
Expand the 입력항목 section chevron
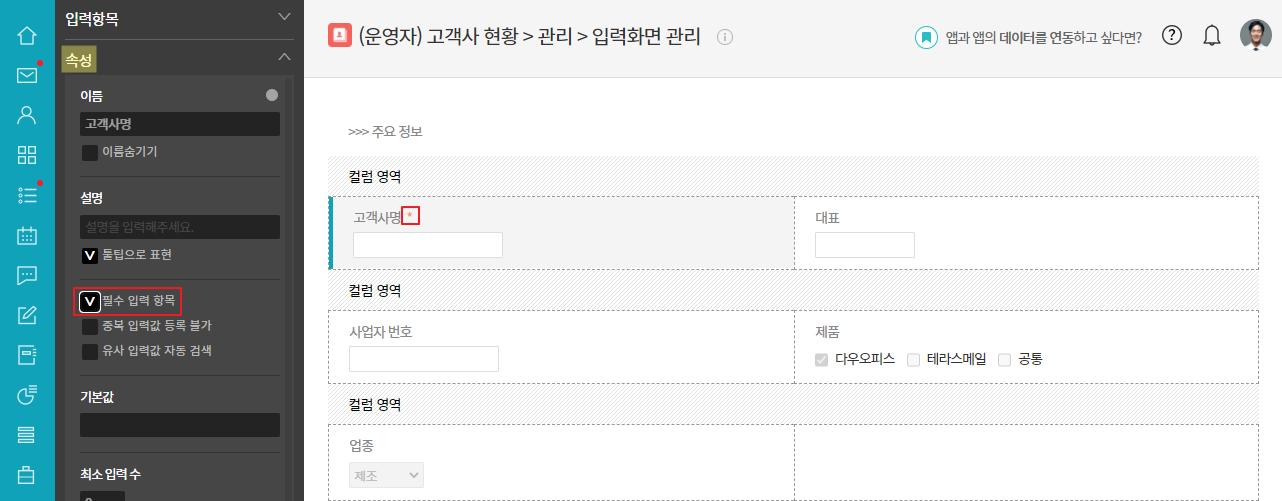tap(284, 17)
